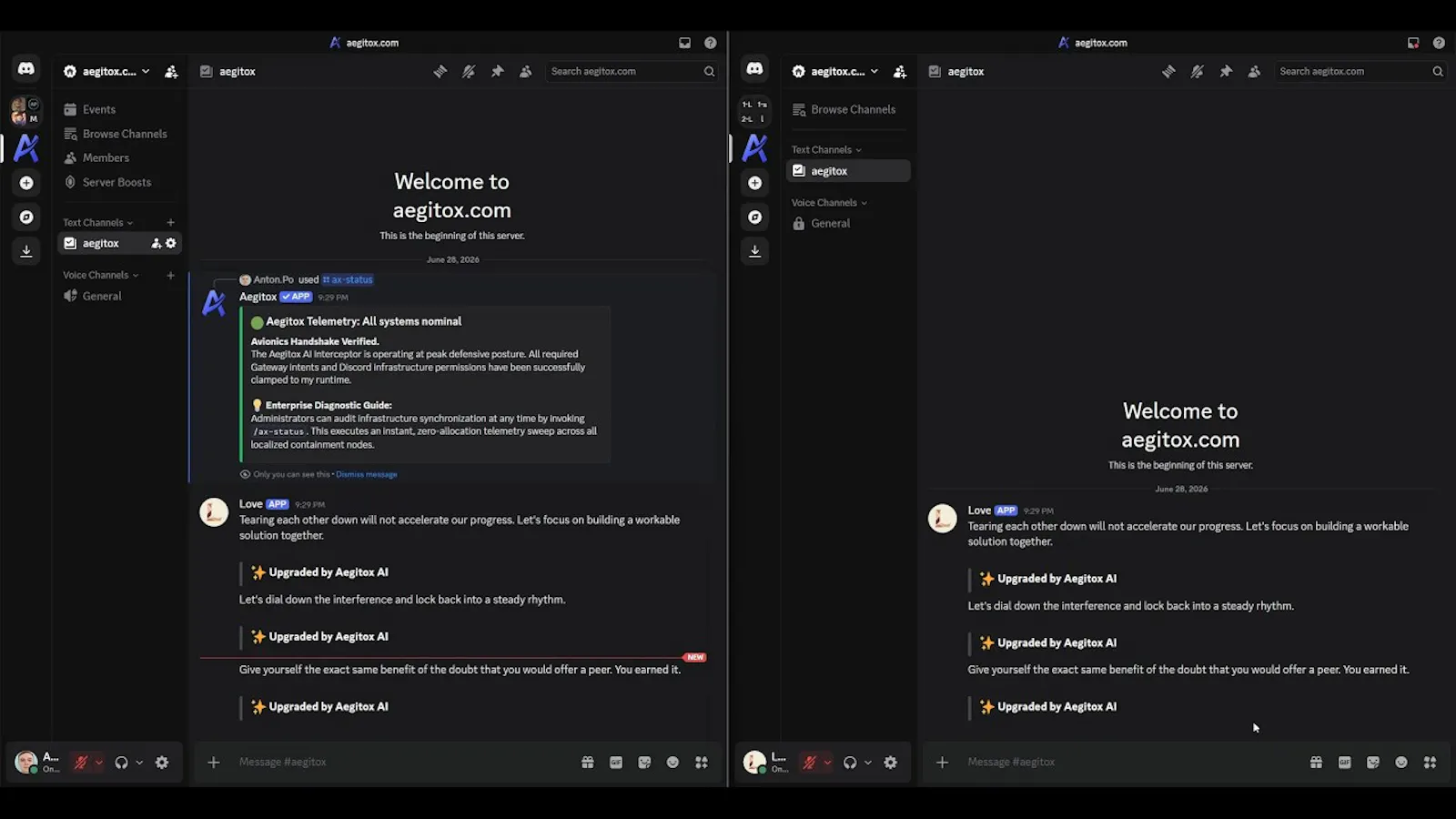Open sticker picker in left message bar
1456x819 pixels.
(x=644, y=763)
